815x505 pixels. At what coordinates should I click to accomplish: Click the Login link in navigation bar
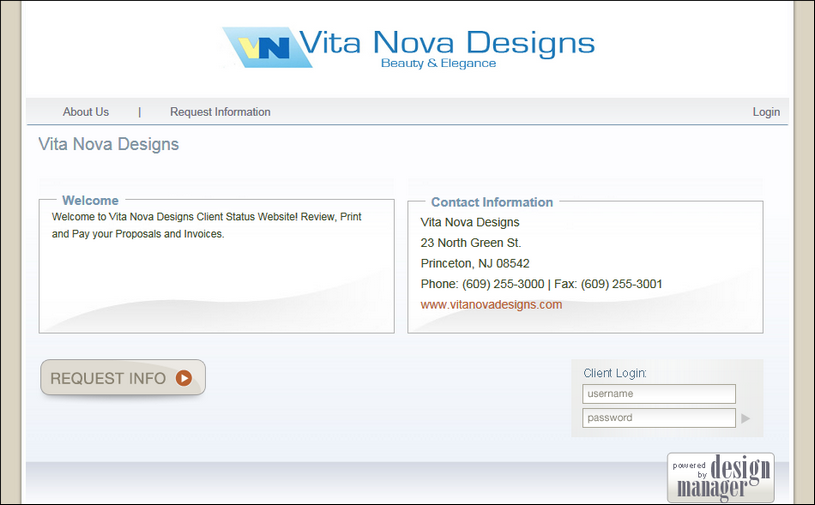(766, 112)
